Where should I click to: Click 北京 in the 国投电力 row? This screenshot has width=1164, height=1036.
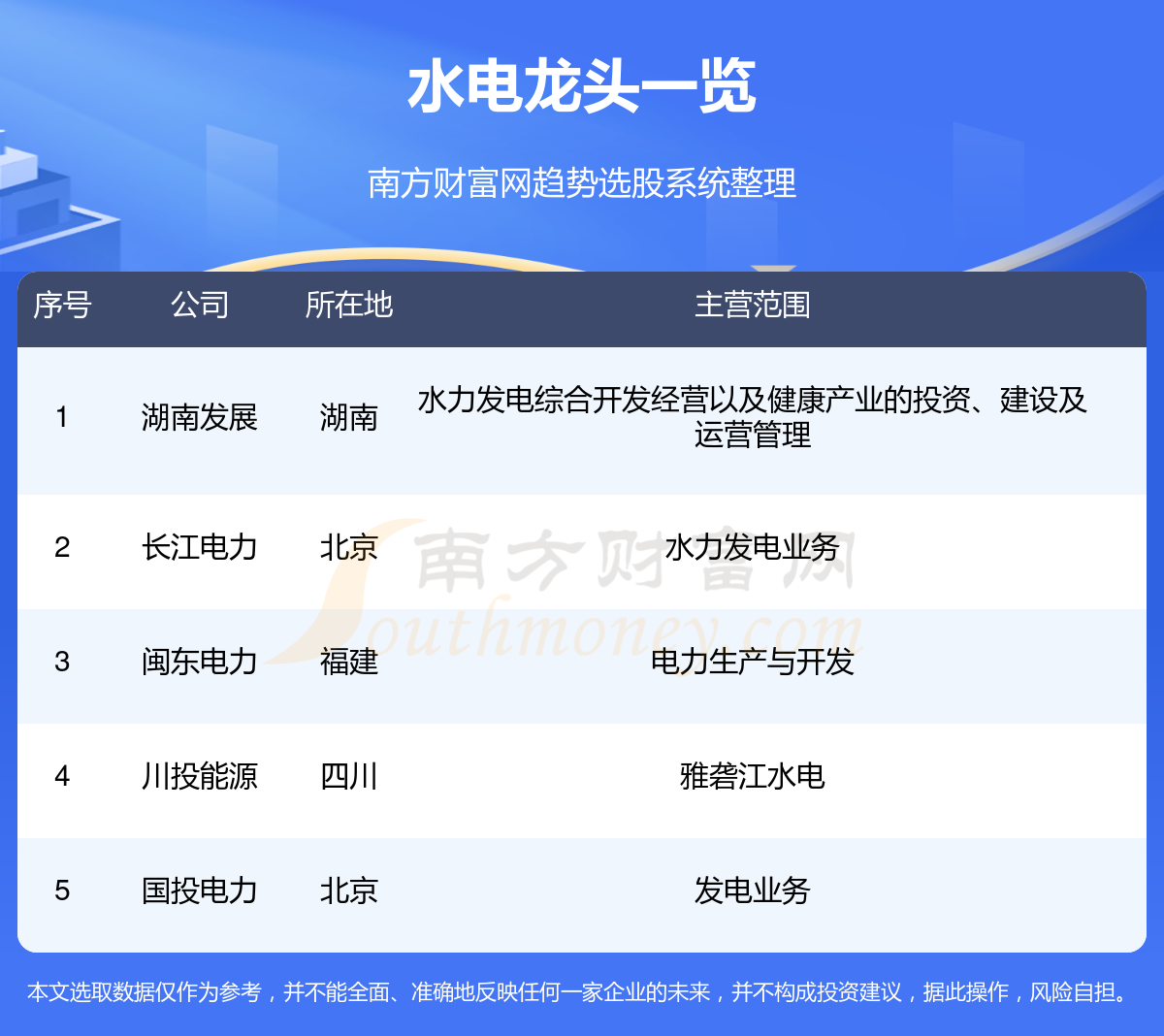tap(349, 890)
